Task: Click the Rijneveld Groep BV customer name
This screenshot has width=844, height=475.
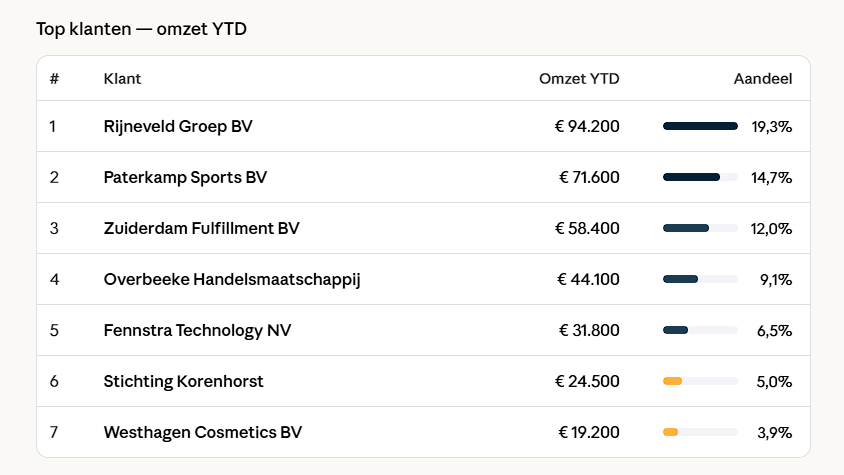Action: [x=178, y=126]
